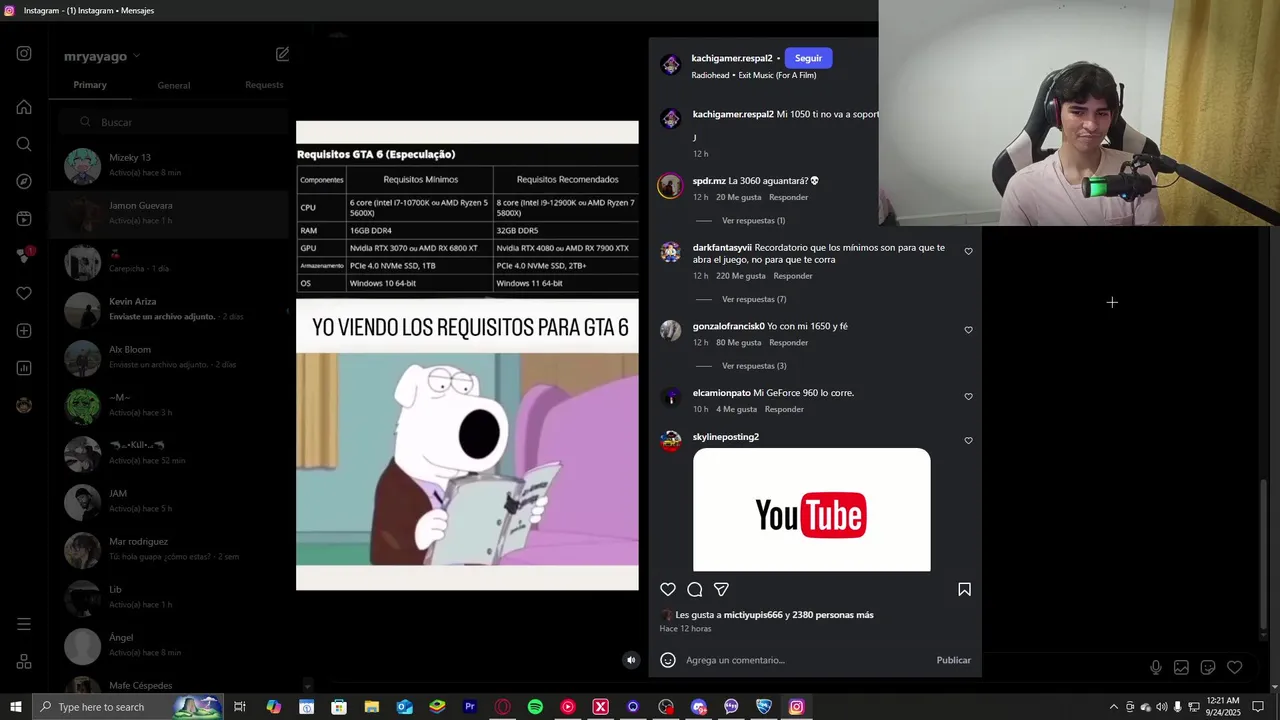Image resolution: width=1280 pixels, height=720 pixels.
Task: Open the chat with Jamon Guevara
Action: point(169,213)
